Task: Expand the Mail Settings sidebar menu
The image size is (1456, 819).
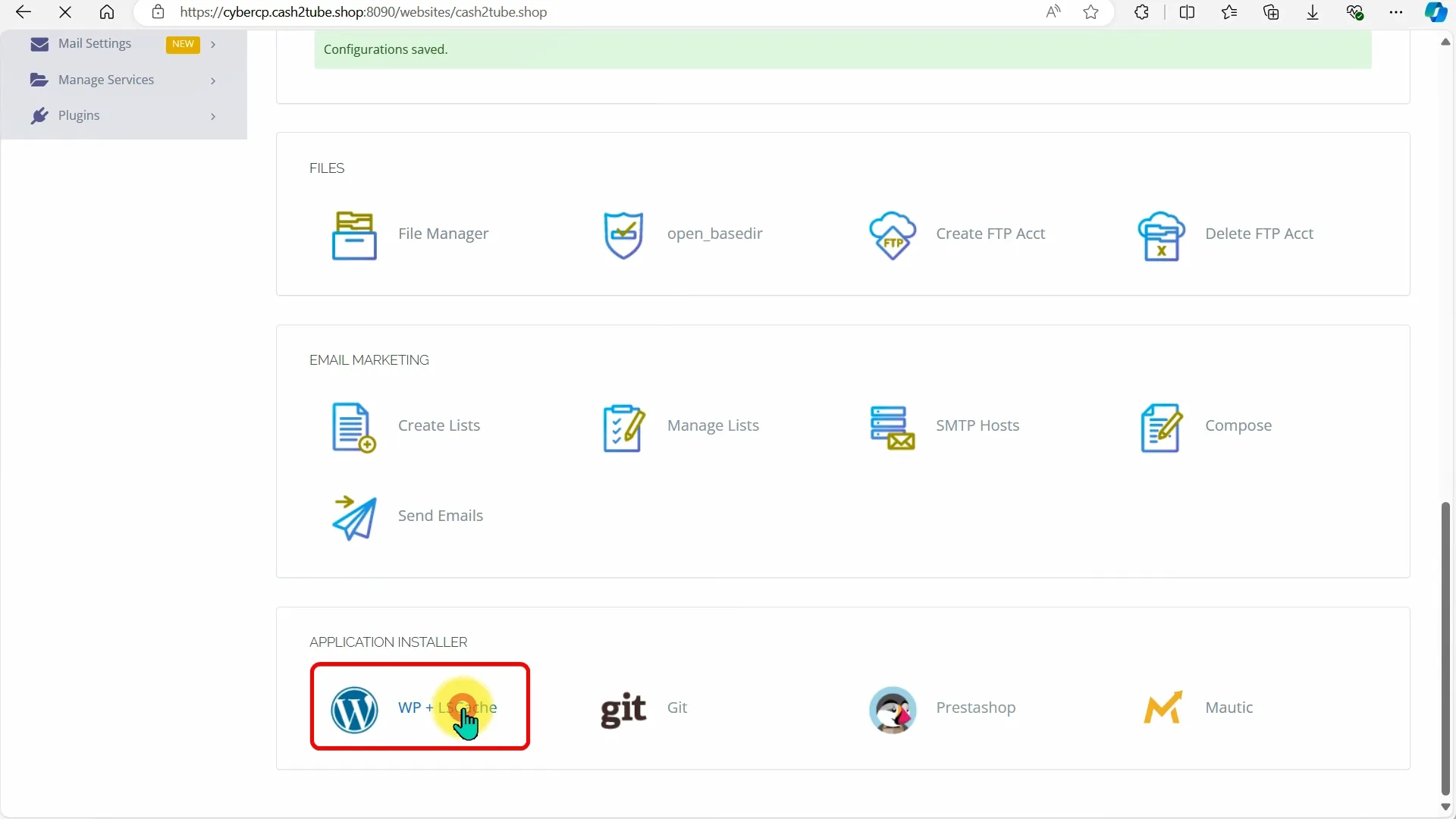Action: (x=95, y=44)
